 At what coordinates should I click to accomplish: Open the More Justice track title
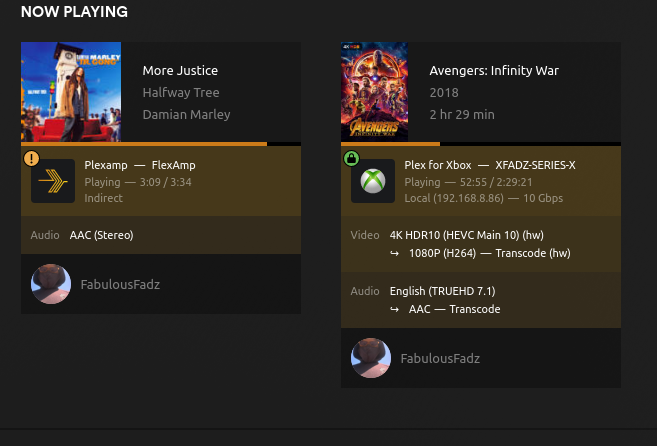pos(180,70)
